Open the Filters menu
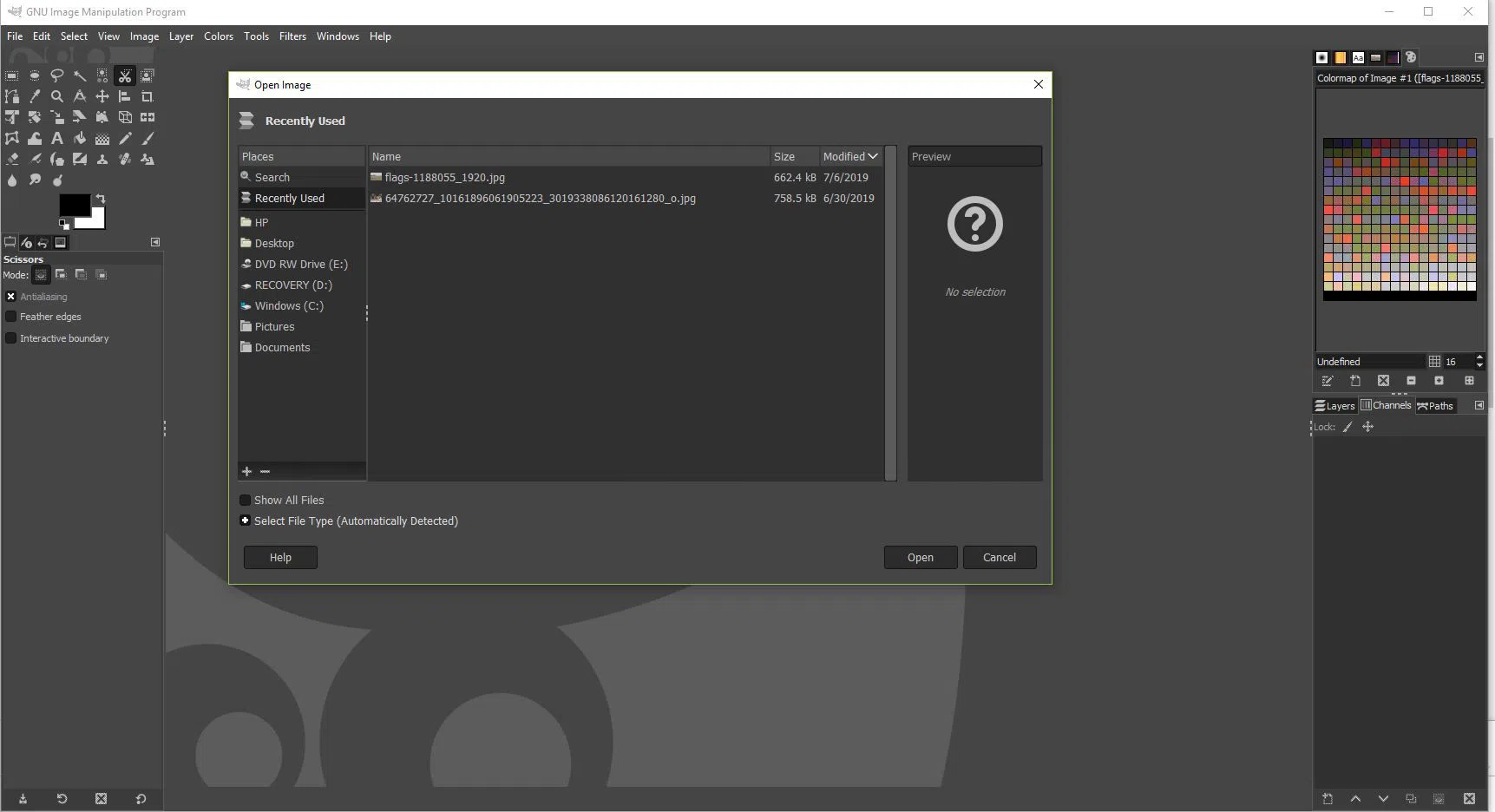Screen dimensions: 1495x812 (x=292, y=36)
